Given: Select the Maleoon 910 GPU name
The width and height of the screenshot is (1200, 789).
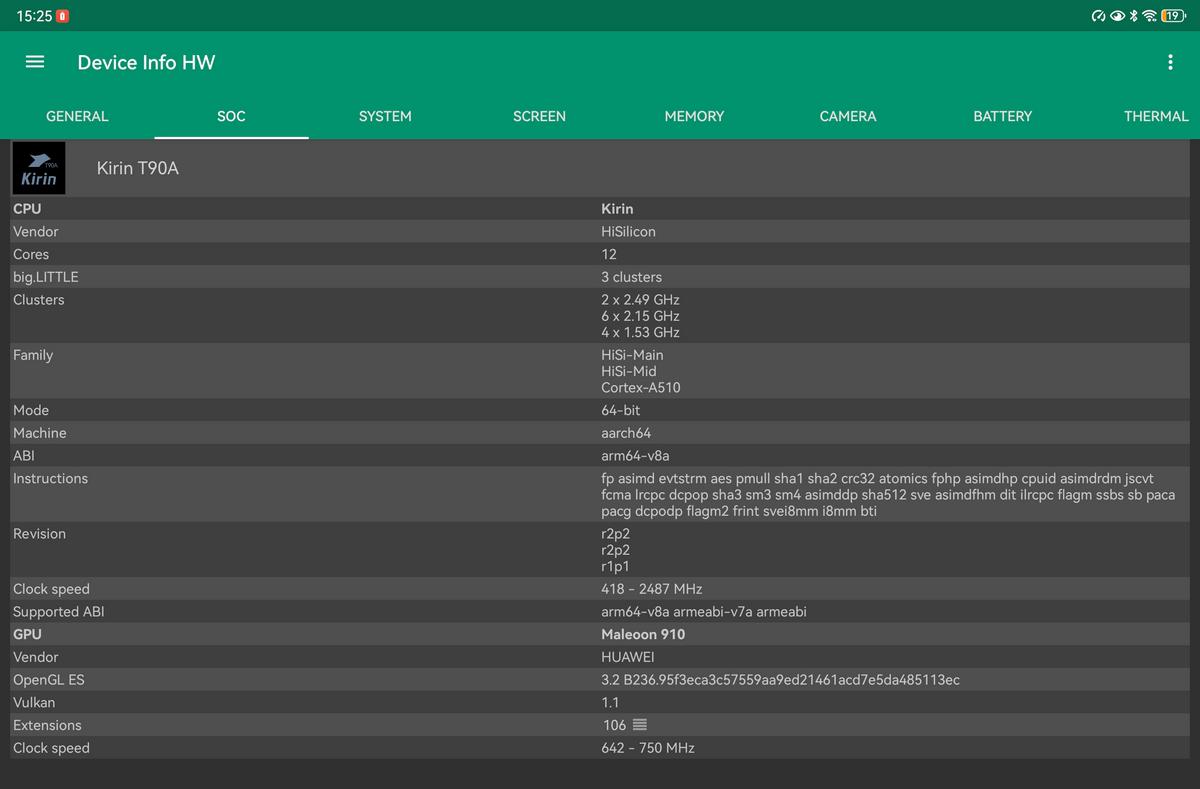Looking at the screenshot, I should coord(643,634).
